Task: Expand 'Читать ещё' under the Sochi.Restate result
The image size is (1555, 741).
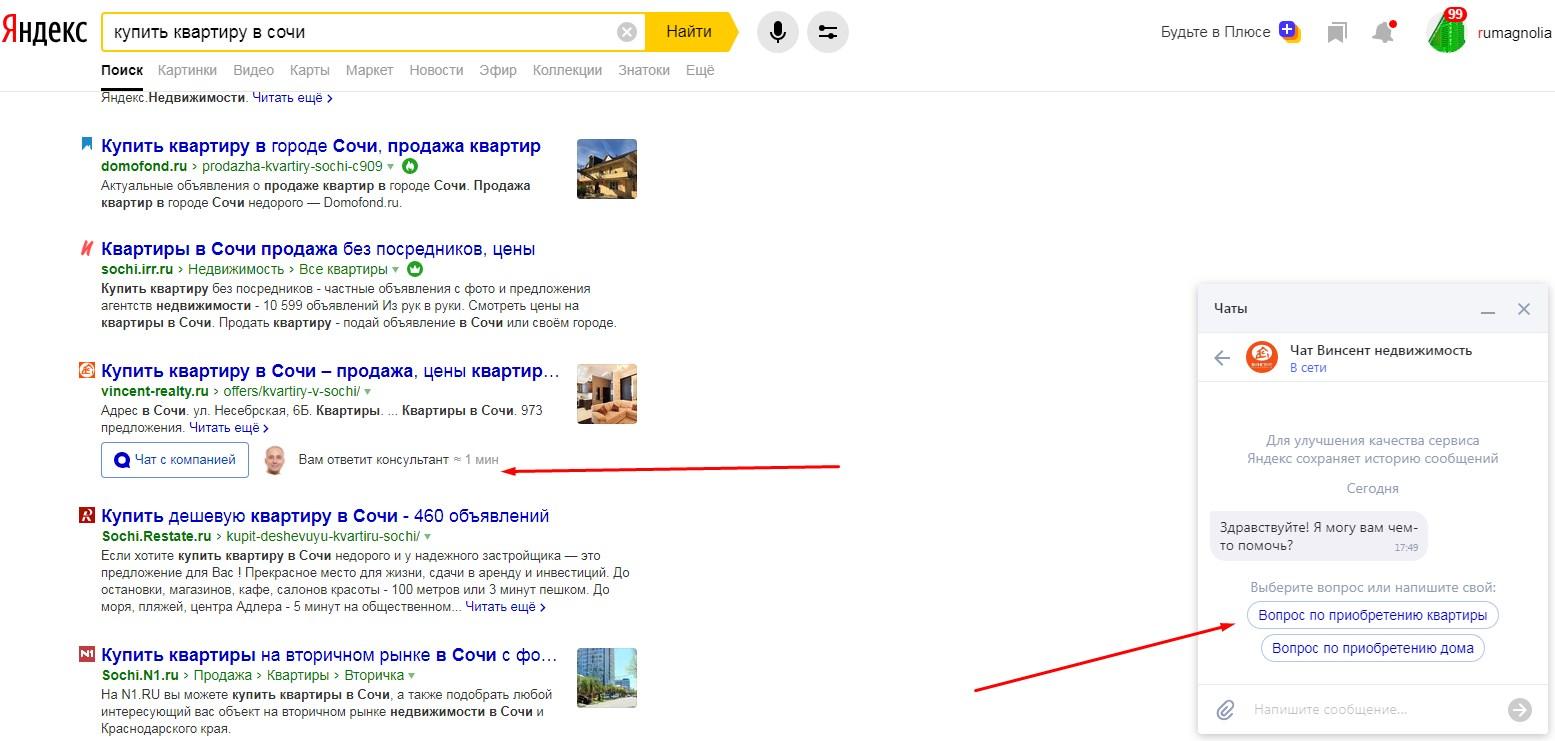Action: (505, 606)
